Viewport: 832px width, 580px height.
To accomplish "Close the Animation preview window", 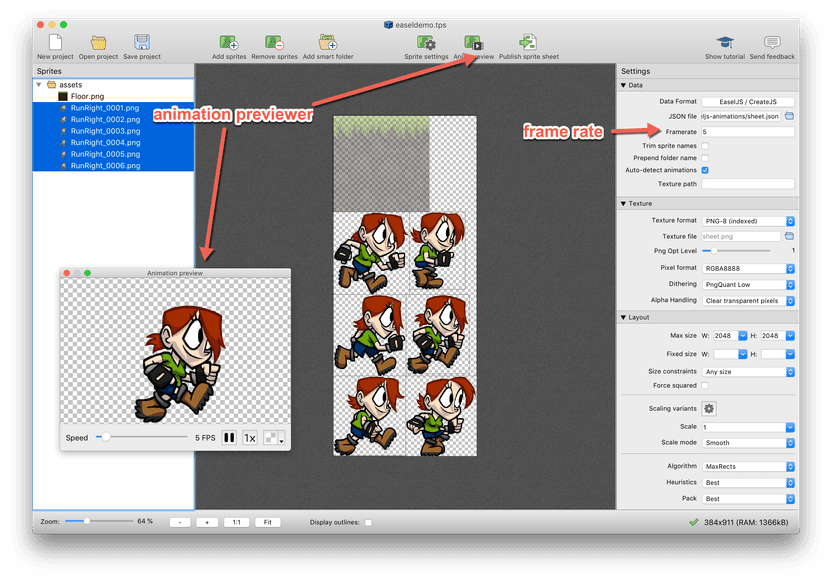I will tap(67, 273).
